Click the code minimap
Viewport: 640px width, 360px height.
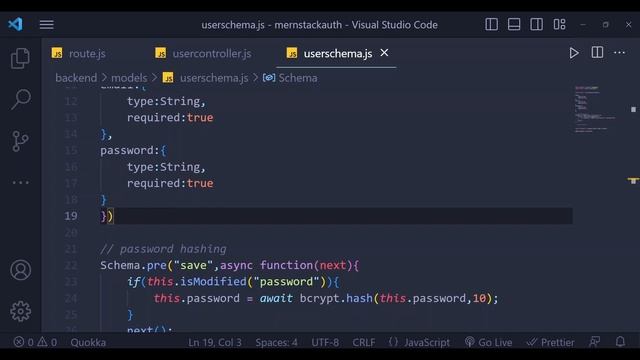(x=595, y=109)
